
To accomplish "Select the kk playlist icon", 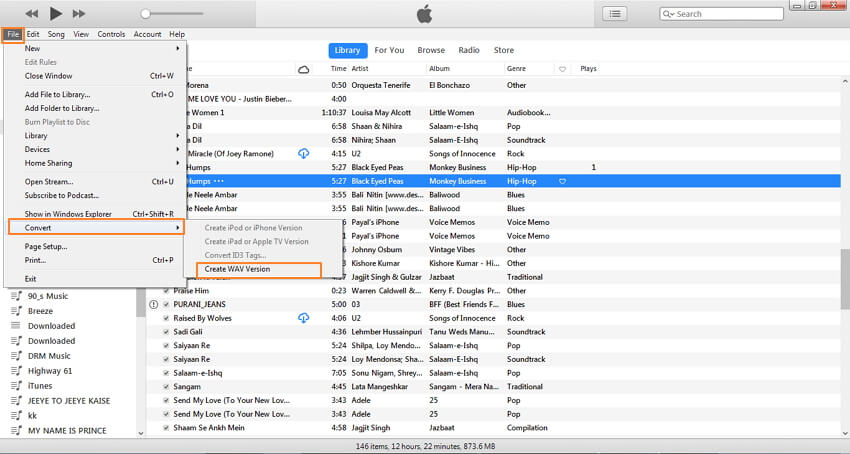I will [x=17, y=415].
